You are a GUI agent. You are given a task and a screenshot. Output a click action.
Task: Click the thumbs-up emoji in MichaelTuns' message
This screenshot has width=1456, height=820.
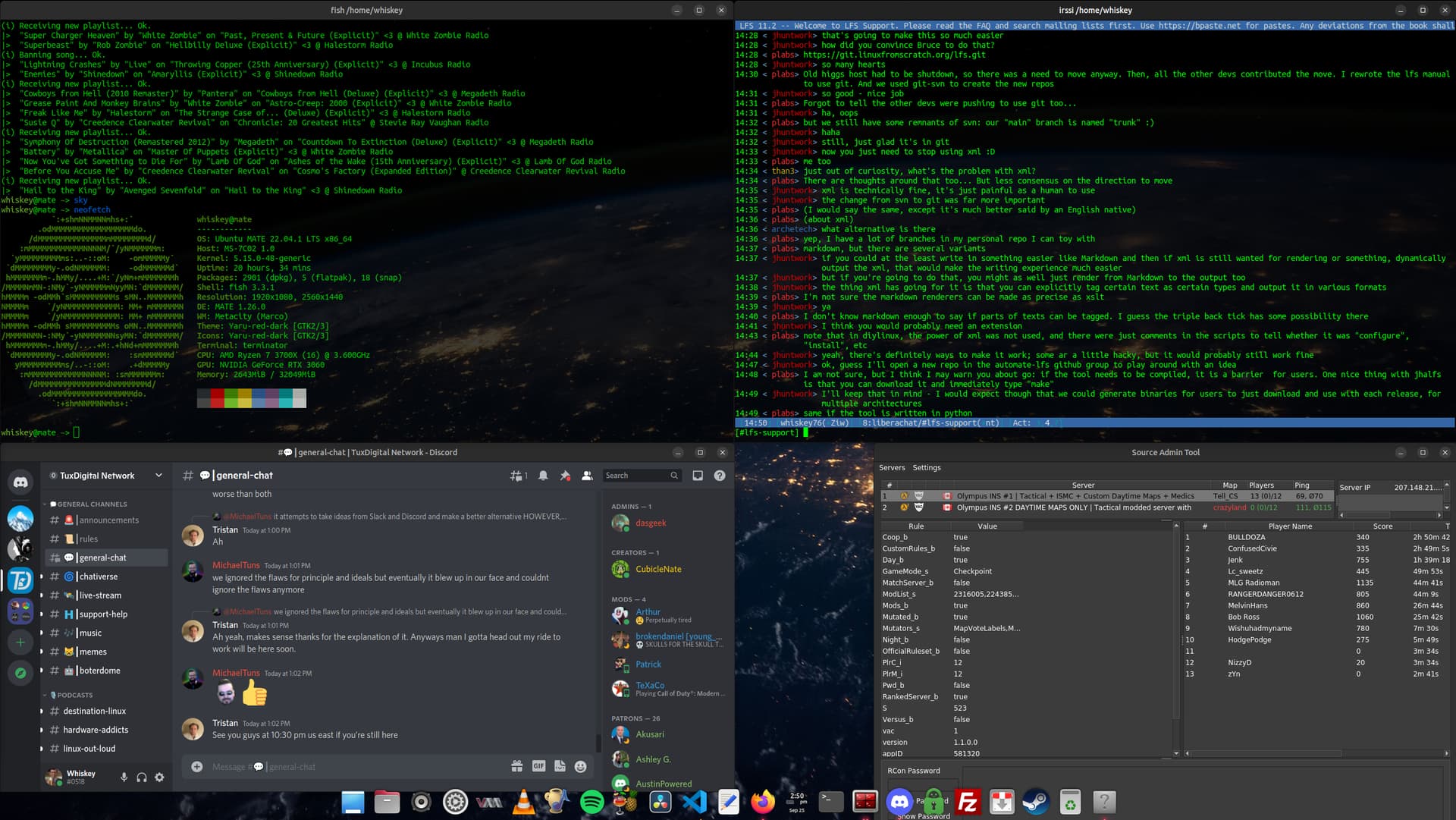coord(255,693)
